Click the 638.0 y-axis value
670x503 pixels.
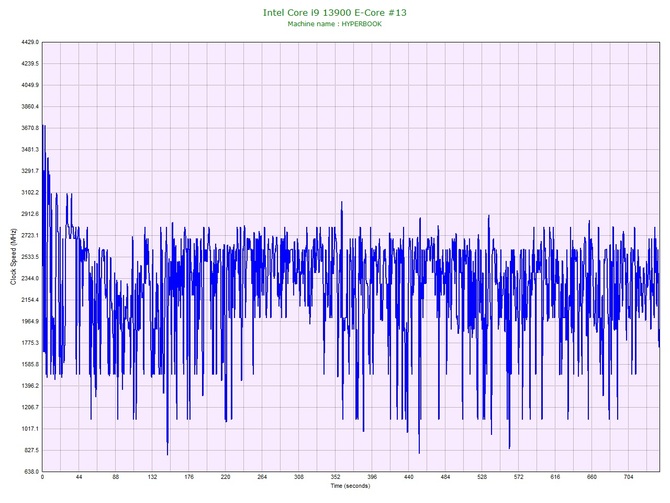31,471
